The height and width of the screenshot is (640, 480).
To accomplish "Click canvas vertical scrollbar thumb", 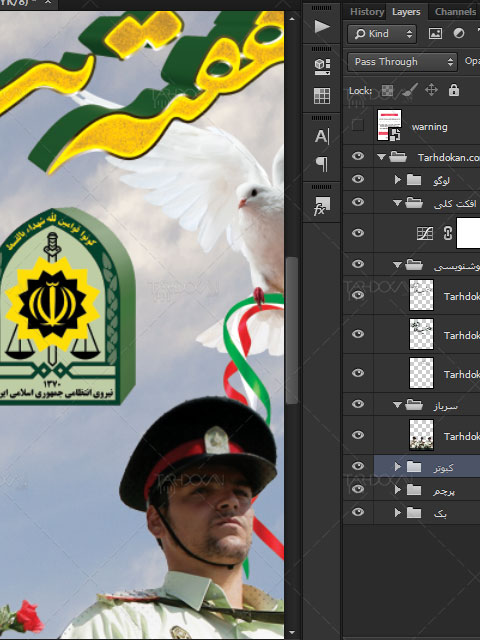I will pyautogui.click(x=292, y=331).
